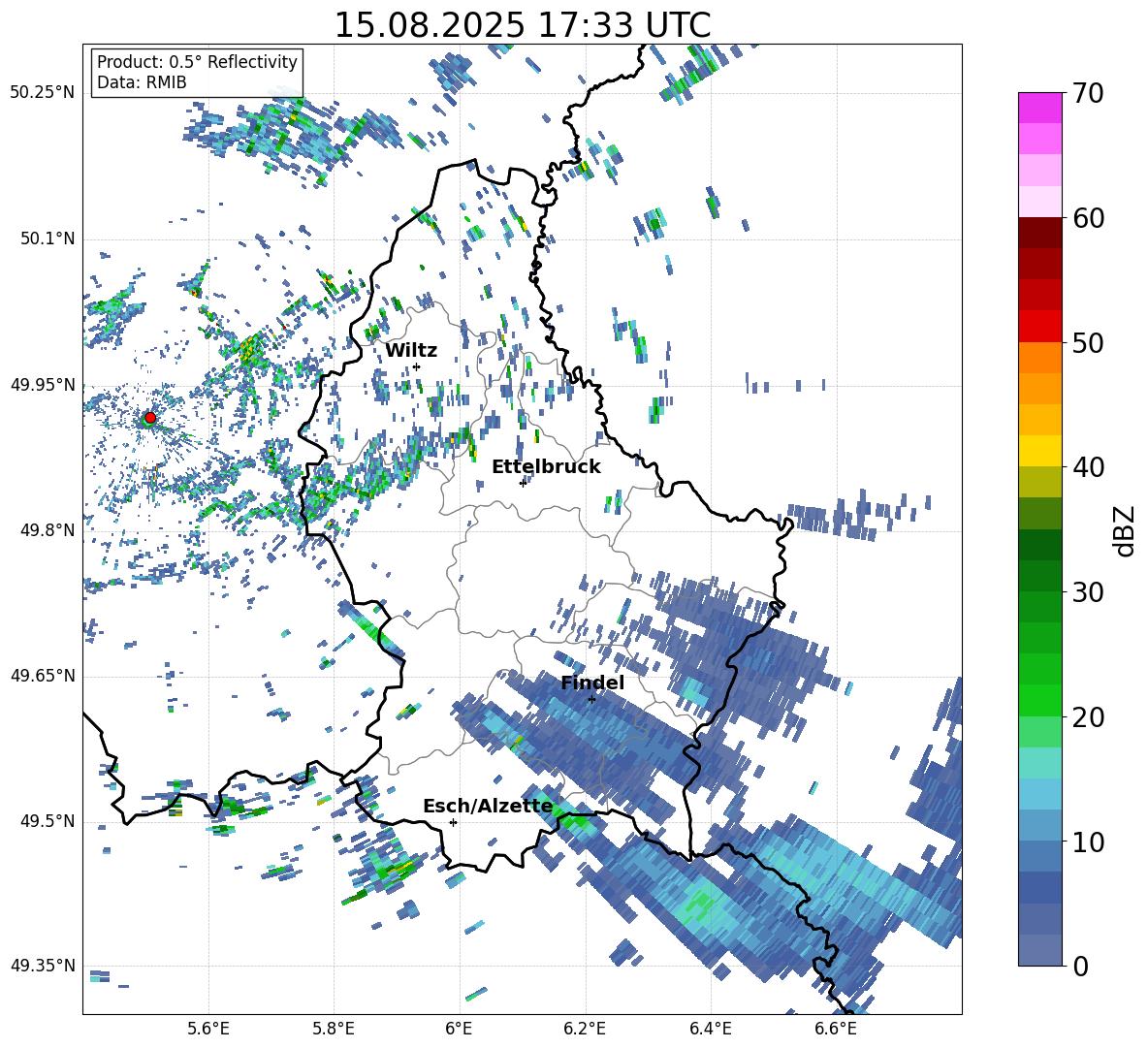Click the 49.65°N latitude tick label
This screenshot has width=1148, height=1048.
(x=43, y=675)
